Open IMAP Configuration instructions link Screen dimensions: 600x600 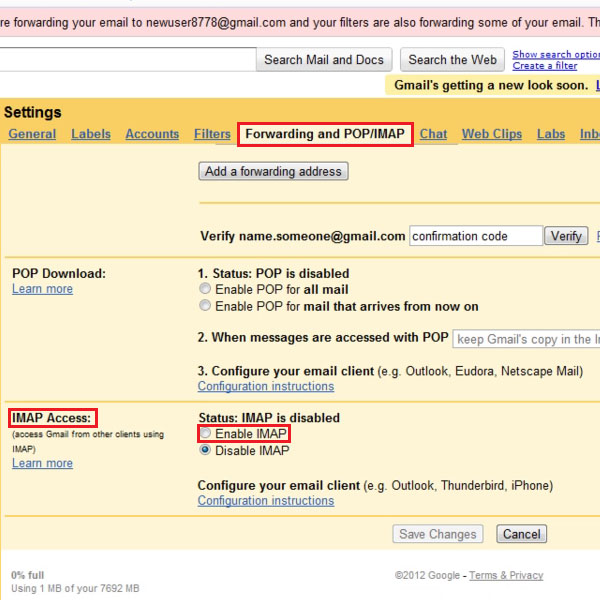coord(266,501)
